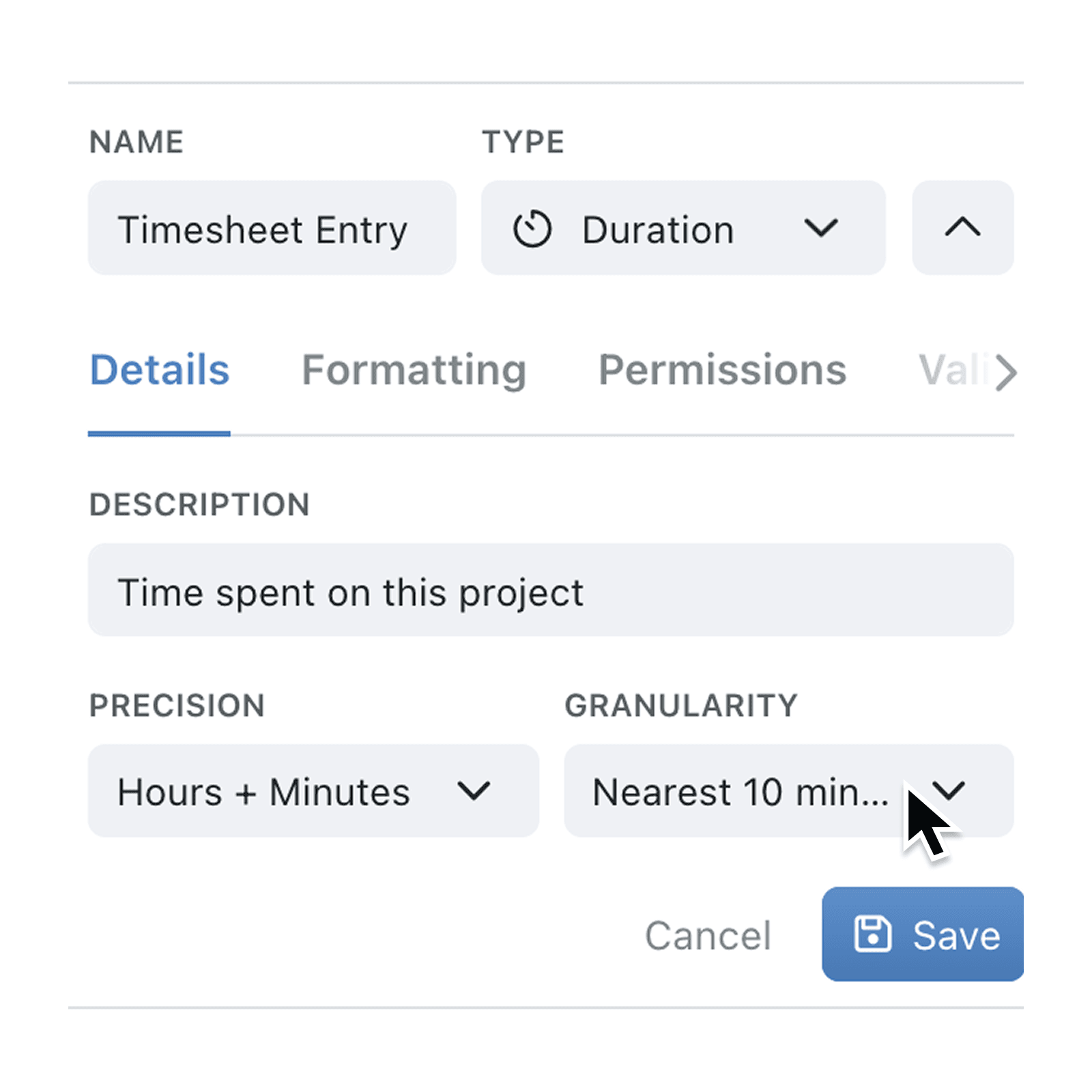This screenshot has width=1092, height=1092.
Task: Open the Duration type dropdown
Action: click(x=682, y=228)
